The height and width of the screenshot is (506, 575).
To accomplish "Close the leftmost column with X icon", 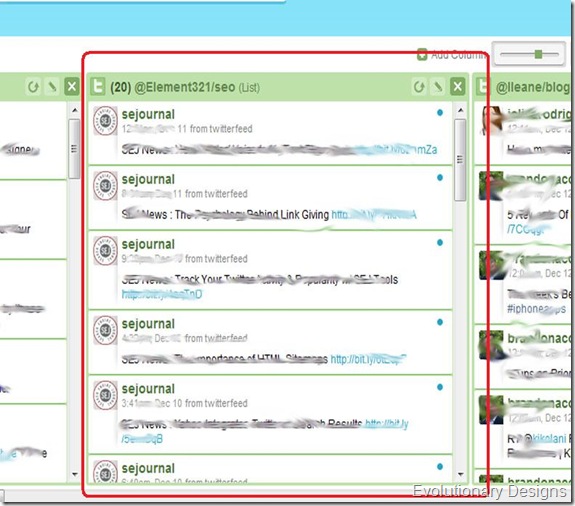I will coord(72,87).
